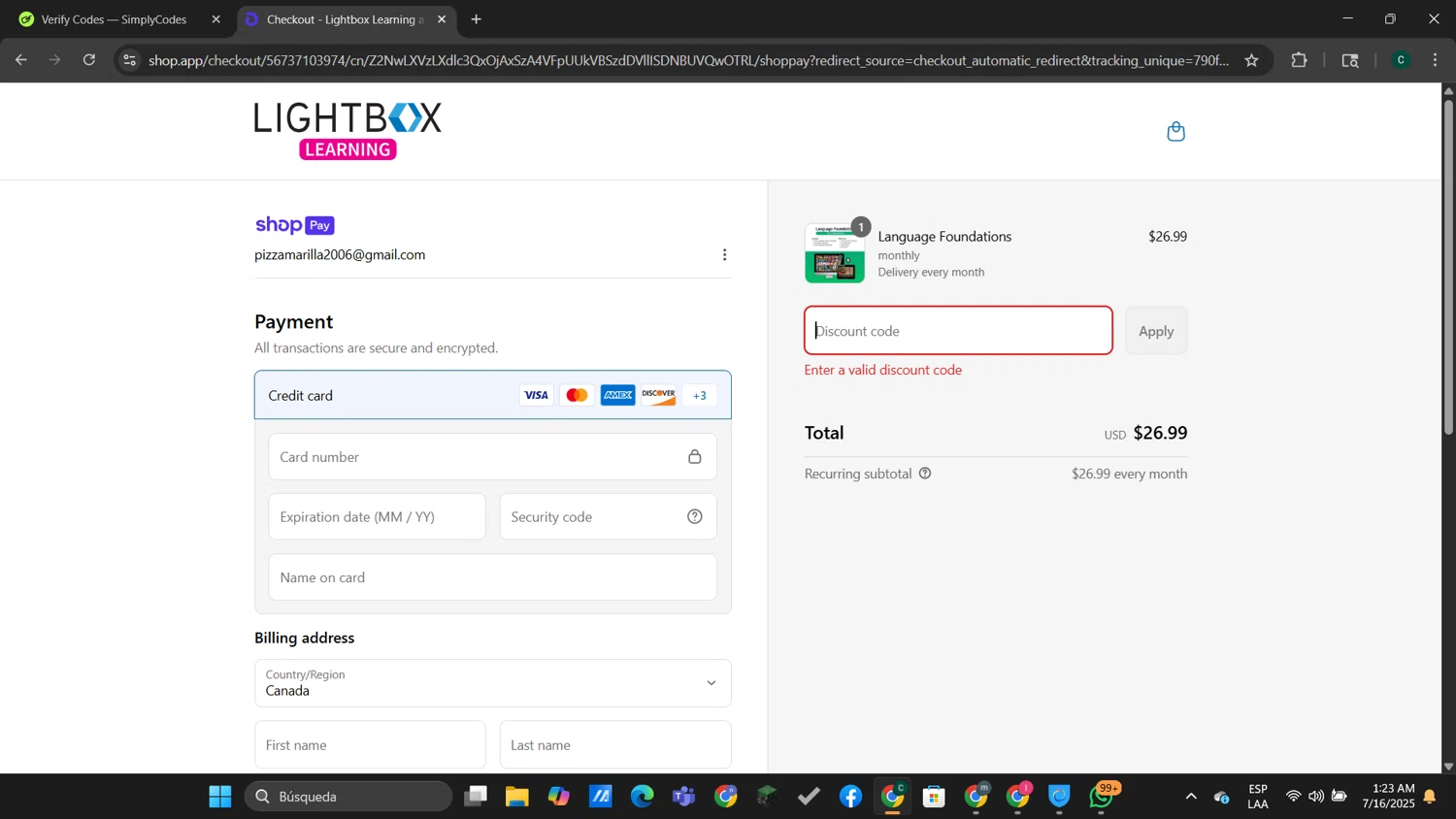The image size is (1456, 819).
Task: Show security code help tooltip
Action: (x=695, y=516)
